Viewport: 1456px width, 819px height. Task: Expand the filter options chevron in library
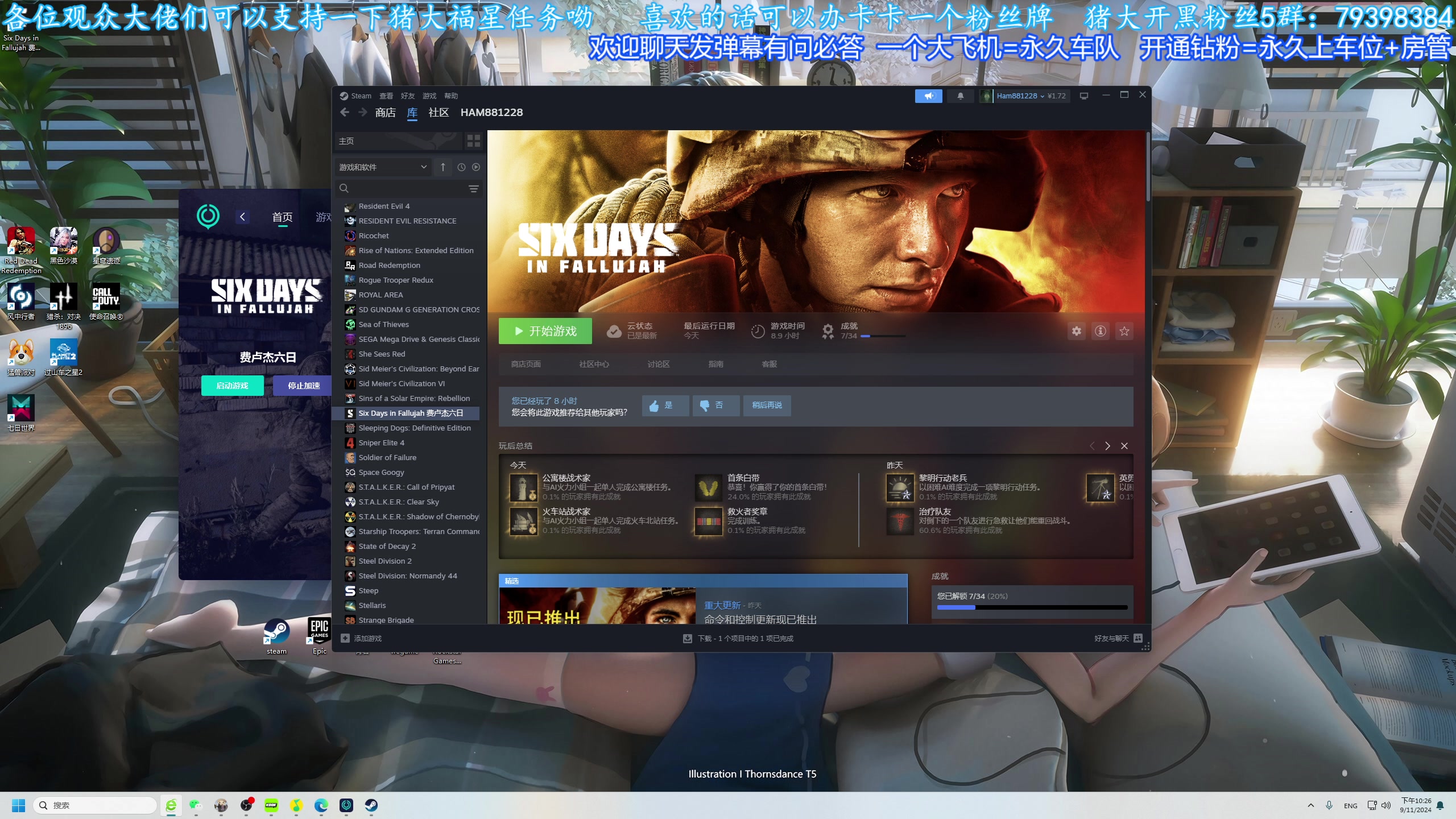click(424, 167)
